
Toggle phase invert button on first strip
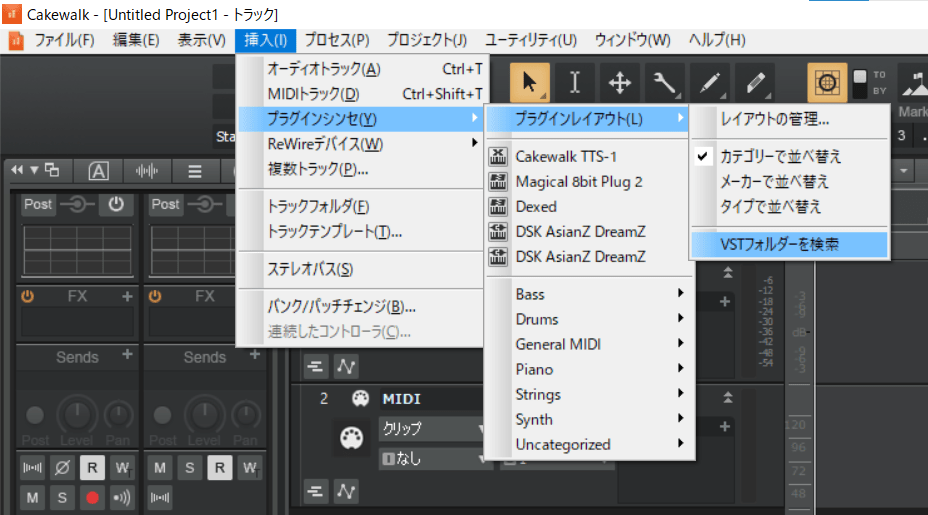tap(62, 468)
